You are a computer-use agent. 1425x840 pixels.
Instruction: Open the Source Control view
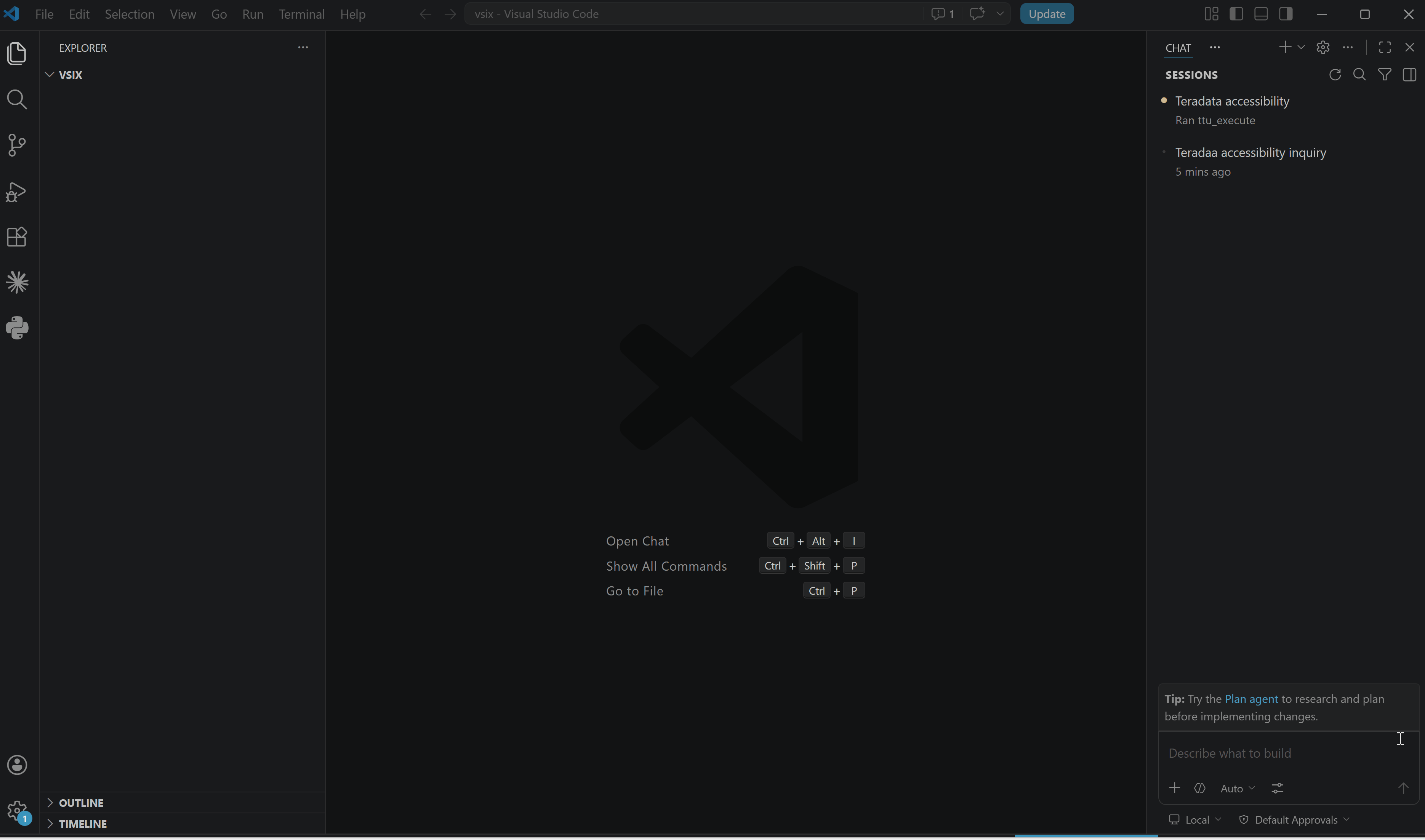point(17,146)
